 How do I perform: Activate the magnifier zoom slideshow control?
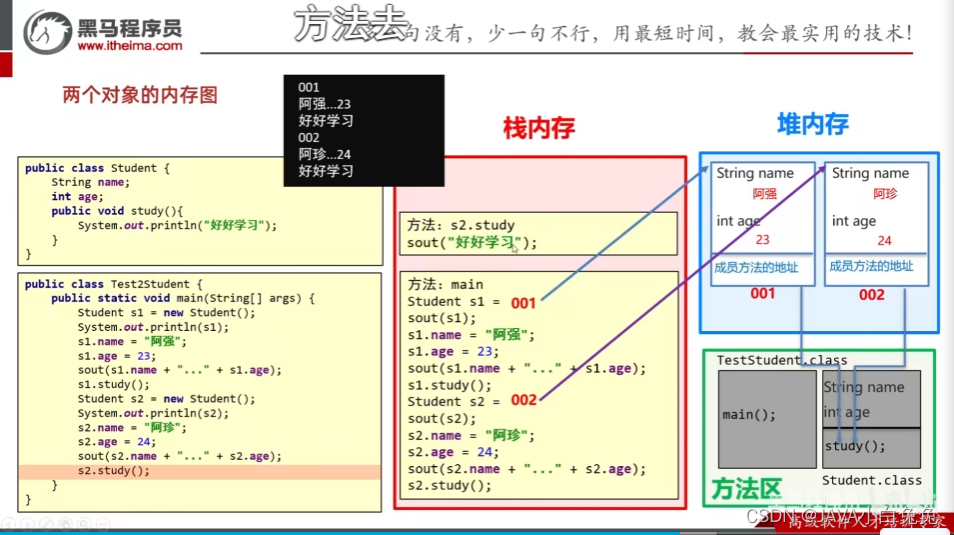tap(84, 523)
